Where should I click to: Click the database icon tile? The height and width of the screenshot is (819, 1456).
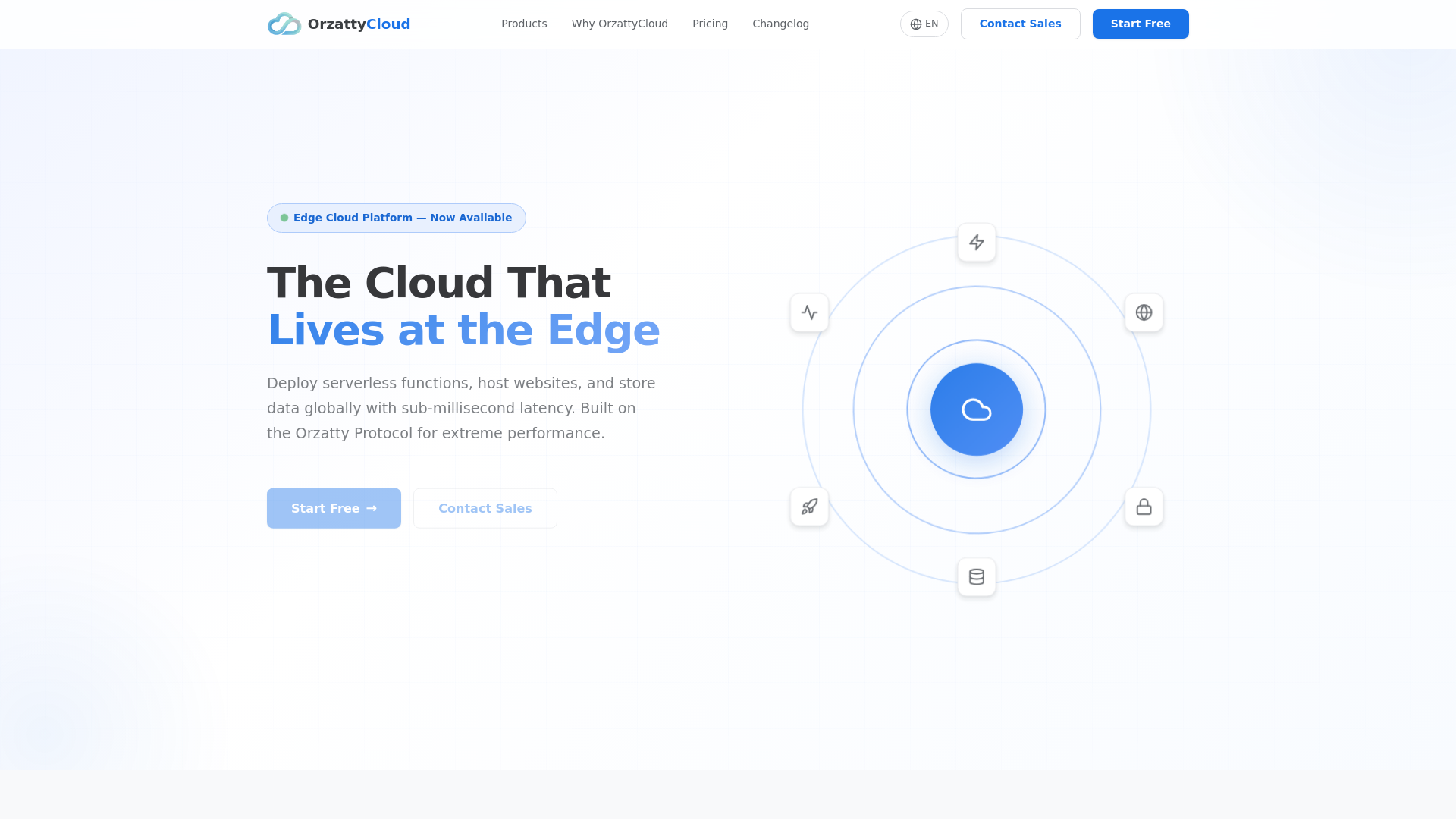[x=977, y=577]
